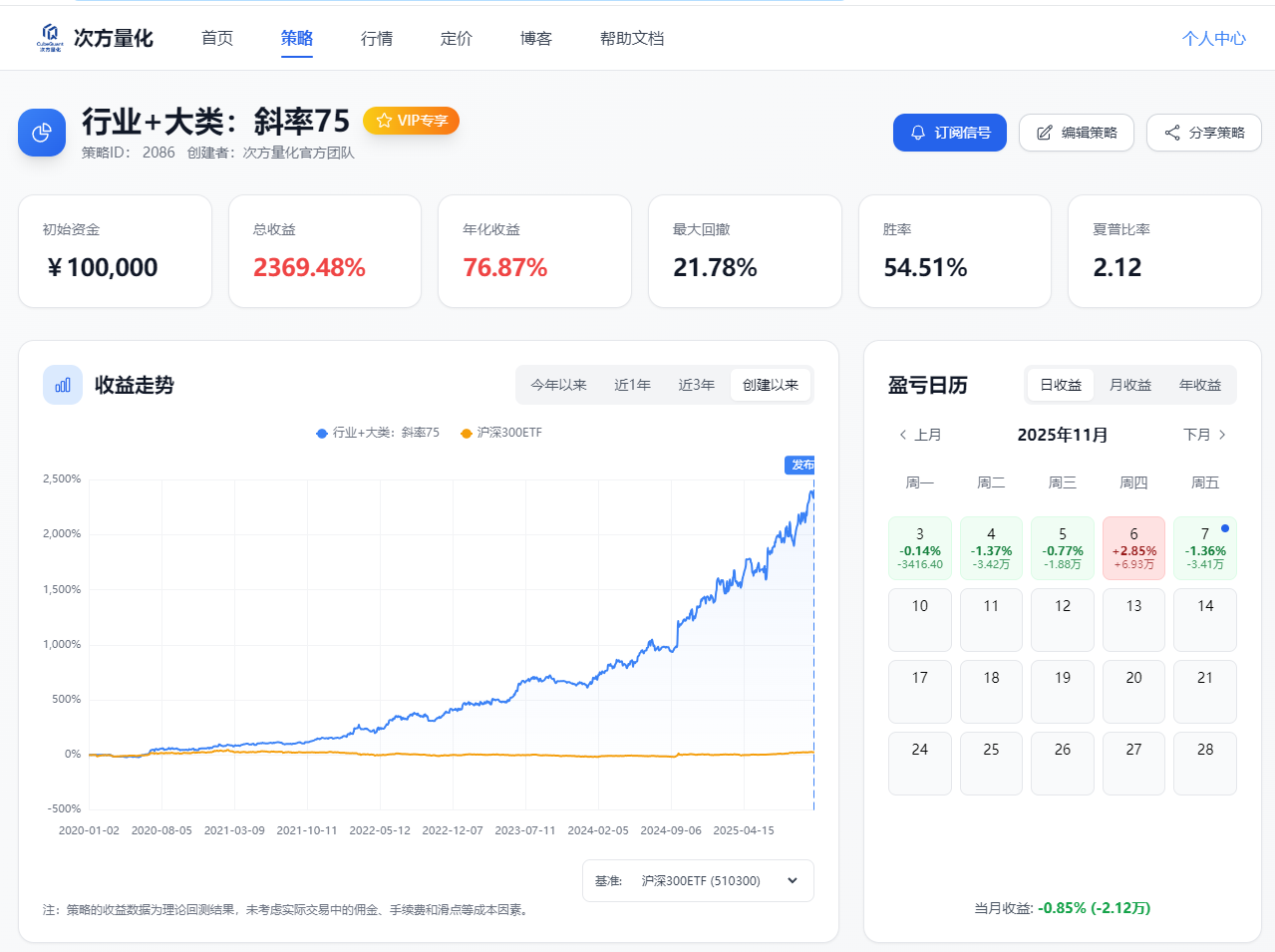
Task: Click the pencil icon in 编辑策略
Action: coord(1044,133)
